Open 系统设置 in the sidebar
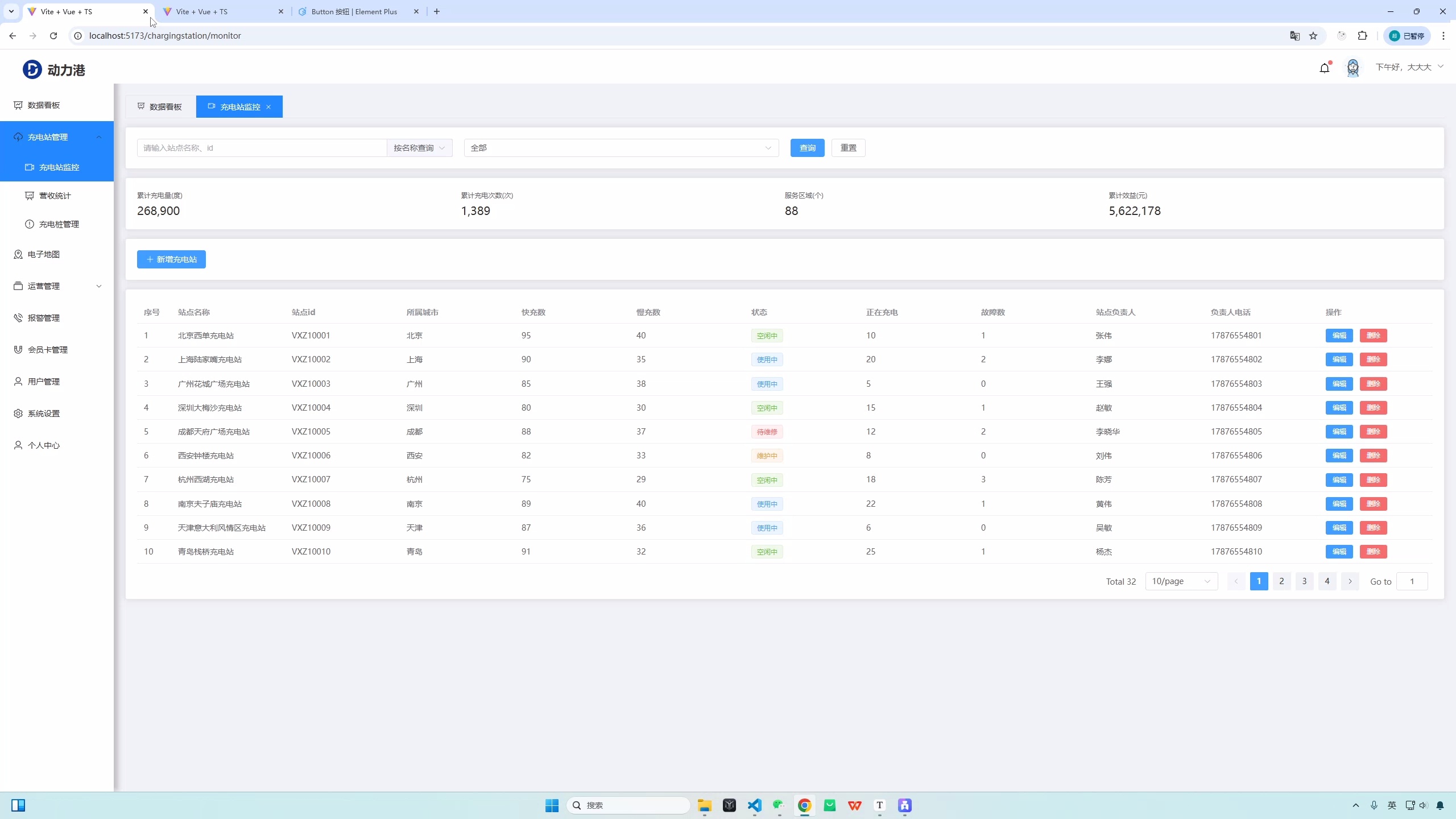This screenshot has height=819, width=1456. point(44,413)
